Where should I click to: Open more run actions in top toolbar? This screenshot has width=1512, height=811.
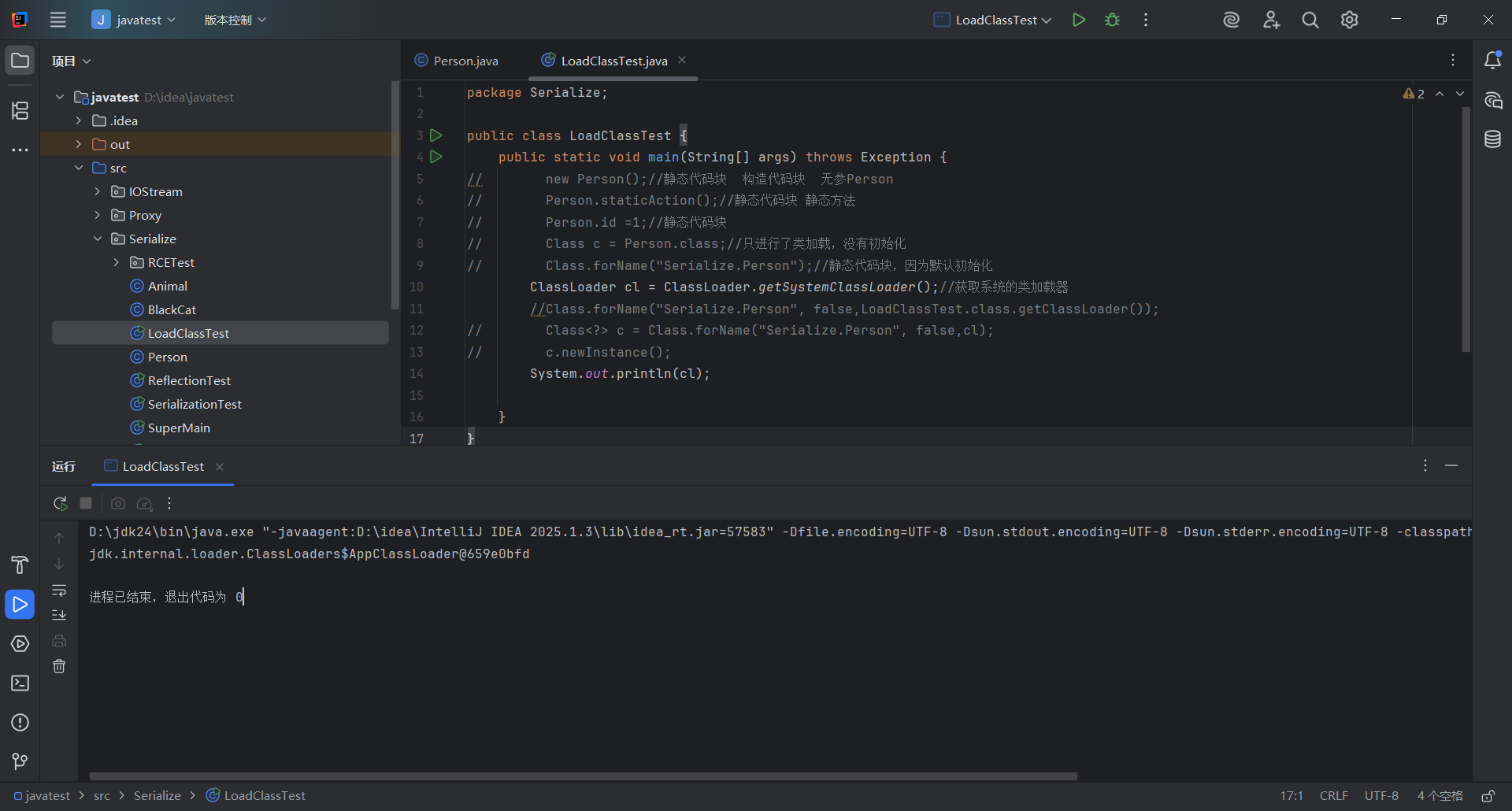[x=1146, y=20]
